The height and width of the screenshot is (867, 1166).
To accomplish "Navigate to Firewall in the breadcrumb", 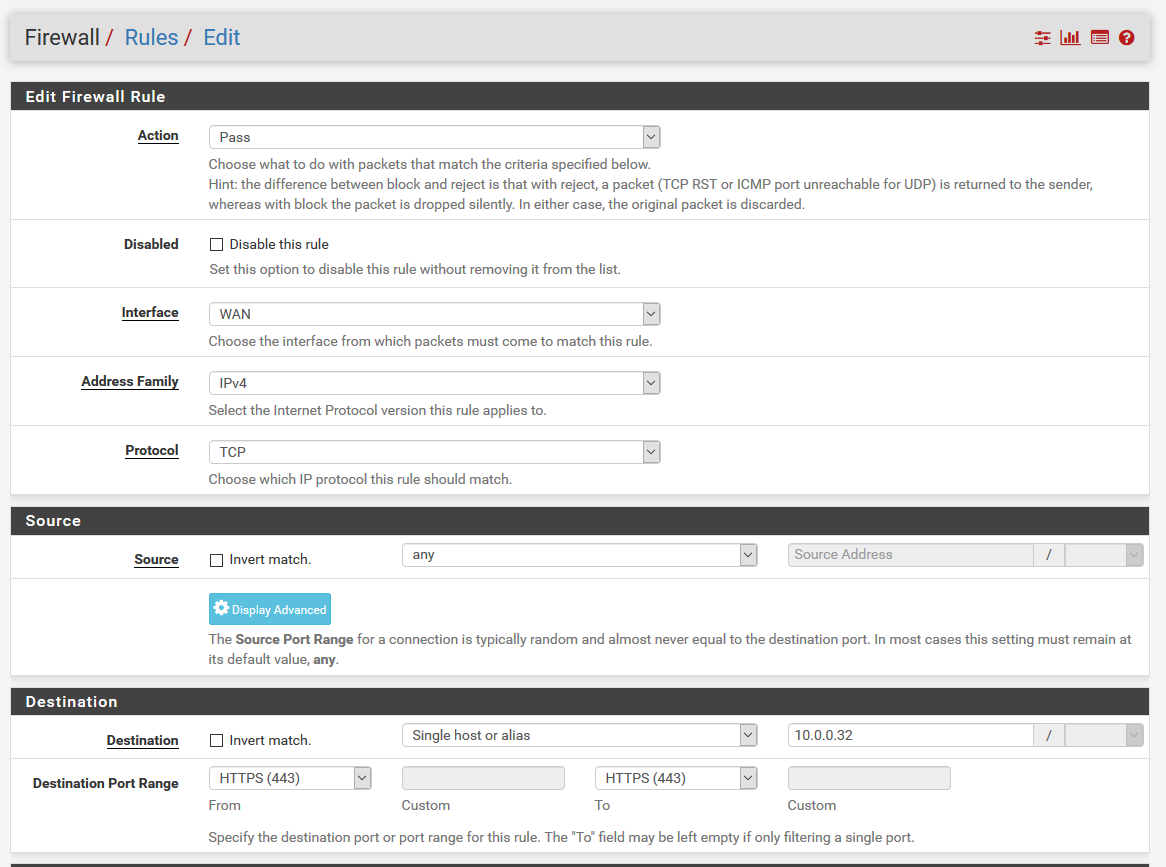I will click(x=62, y=37).
